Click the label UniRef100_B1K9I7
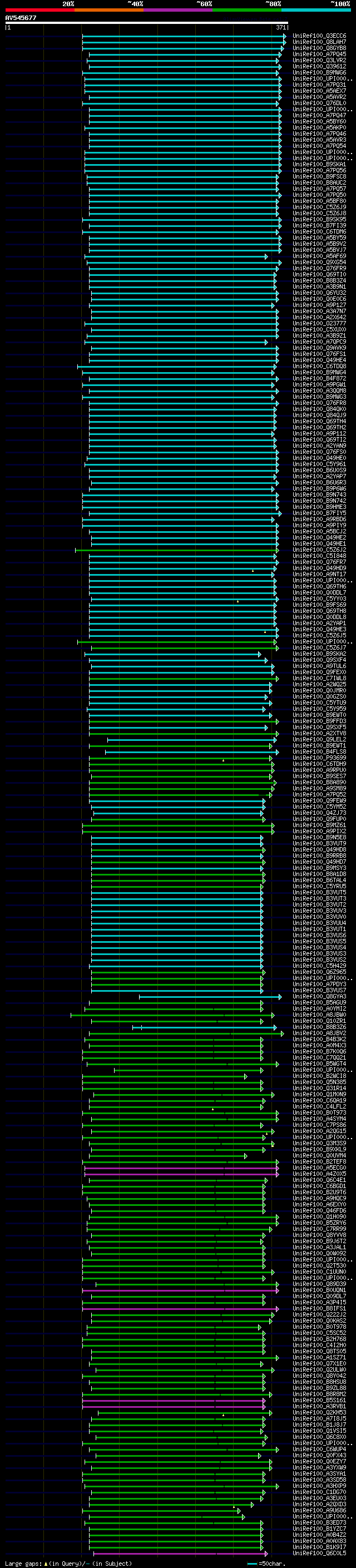 point(319,1547)
